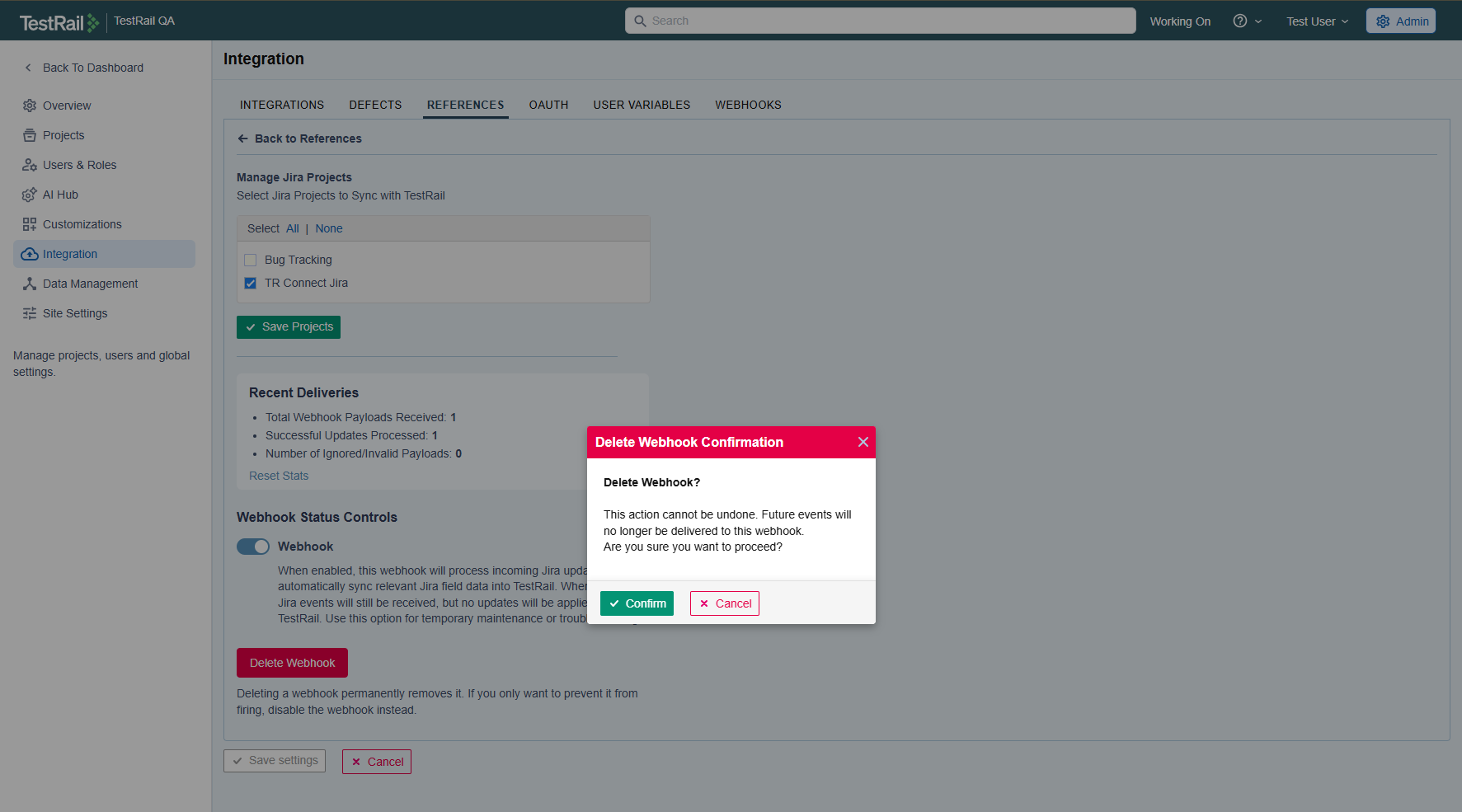Click the 'Delete Webhook?' dialog text
This screenshot has width=1462, height=812.
[651, 482]
